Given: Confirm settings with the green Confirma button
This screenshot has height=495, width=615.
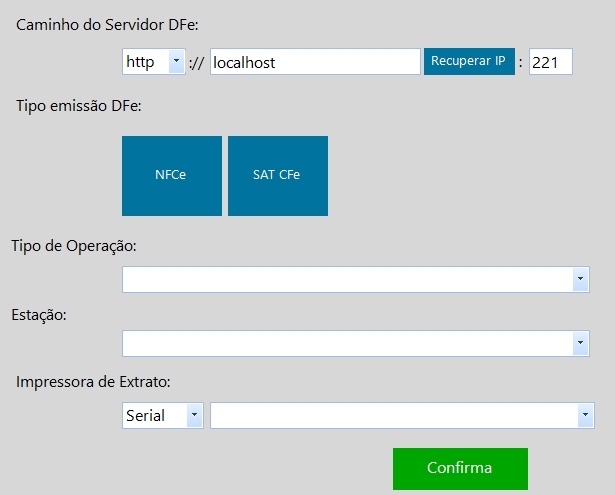Looking at the screenshot, I should 460,469.
